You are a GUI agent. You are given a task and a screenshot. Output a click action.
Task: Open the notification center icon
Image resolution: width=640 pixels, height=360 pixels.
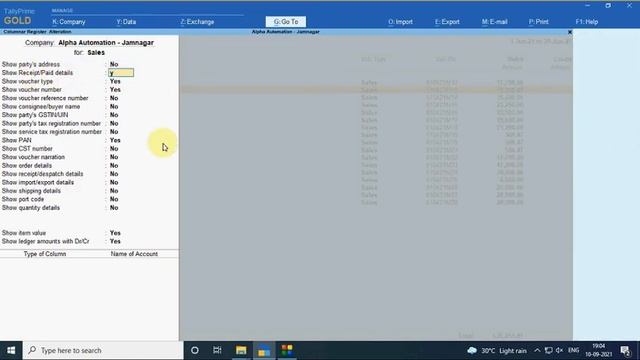tap(625, 351)
